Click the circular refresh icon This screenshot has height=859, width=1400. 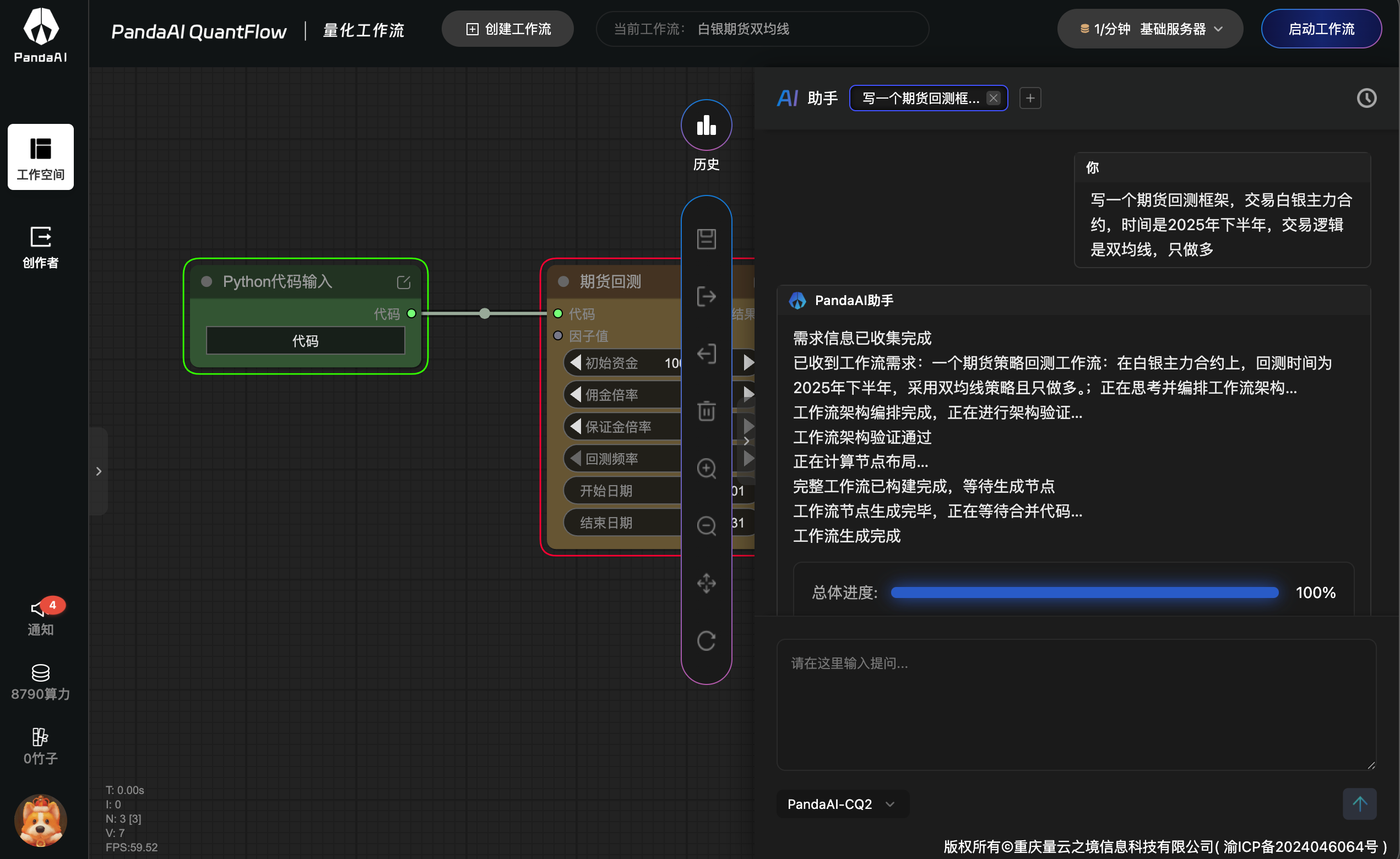point(706,640)
